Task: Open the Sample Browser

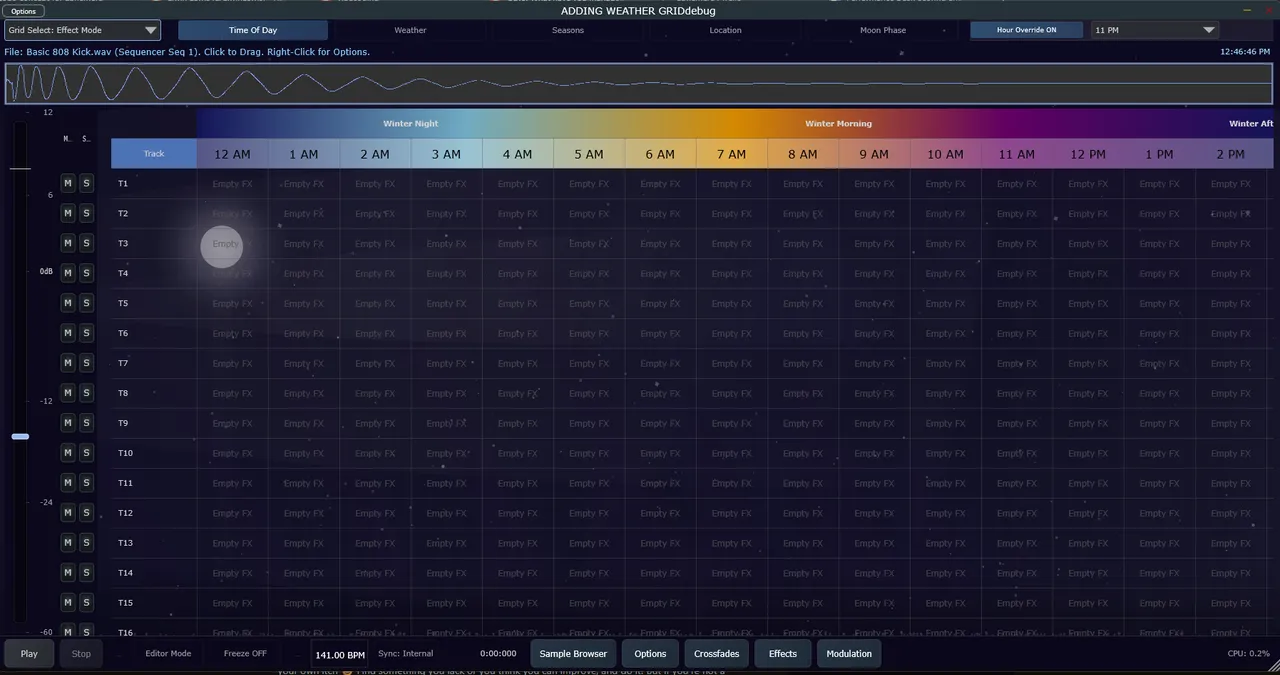Action: [x=573, y=654]
